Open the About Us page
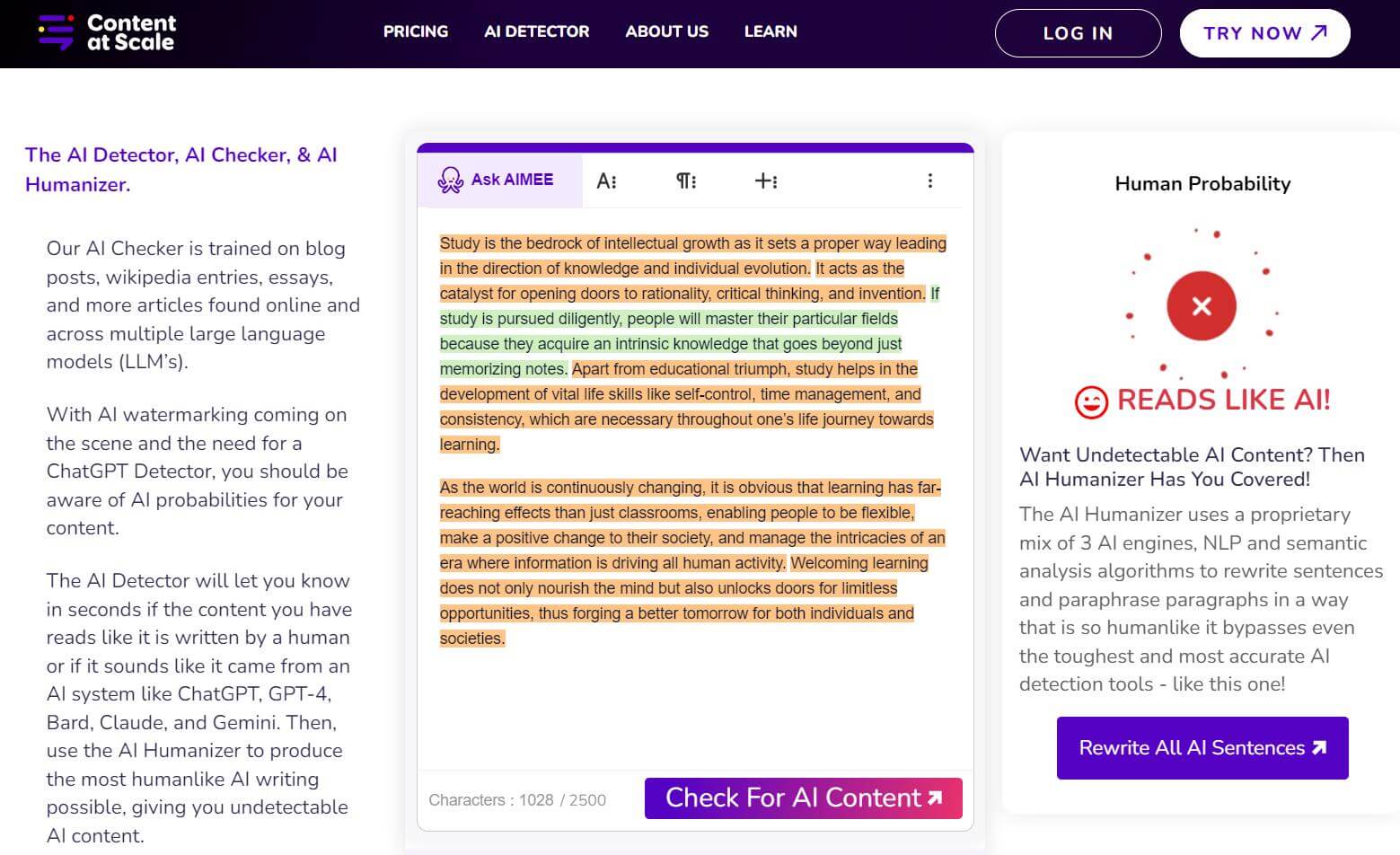The image size is (1400, 855). tap(667, 31)
